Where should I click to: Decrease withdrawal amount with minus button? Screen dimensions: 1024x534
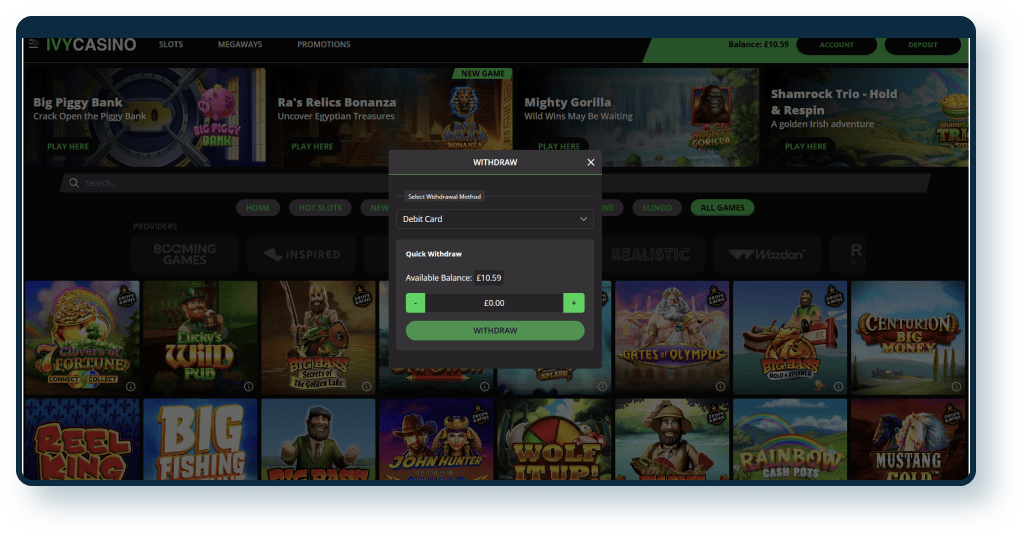[416, 303]
